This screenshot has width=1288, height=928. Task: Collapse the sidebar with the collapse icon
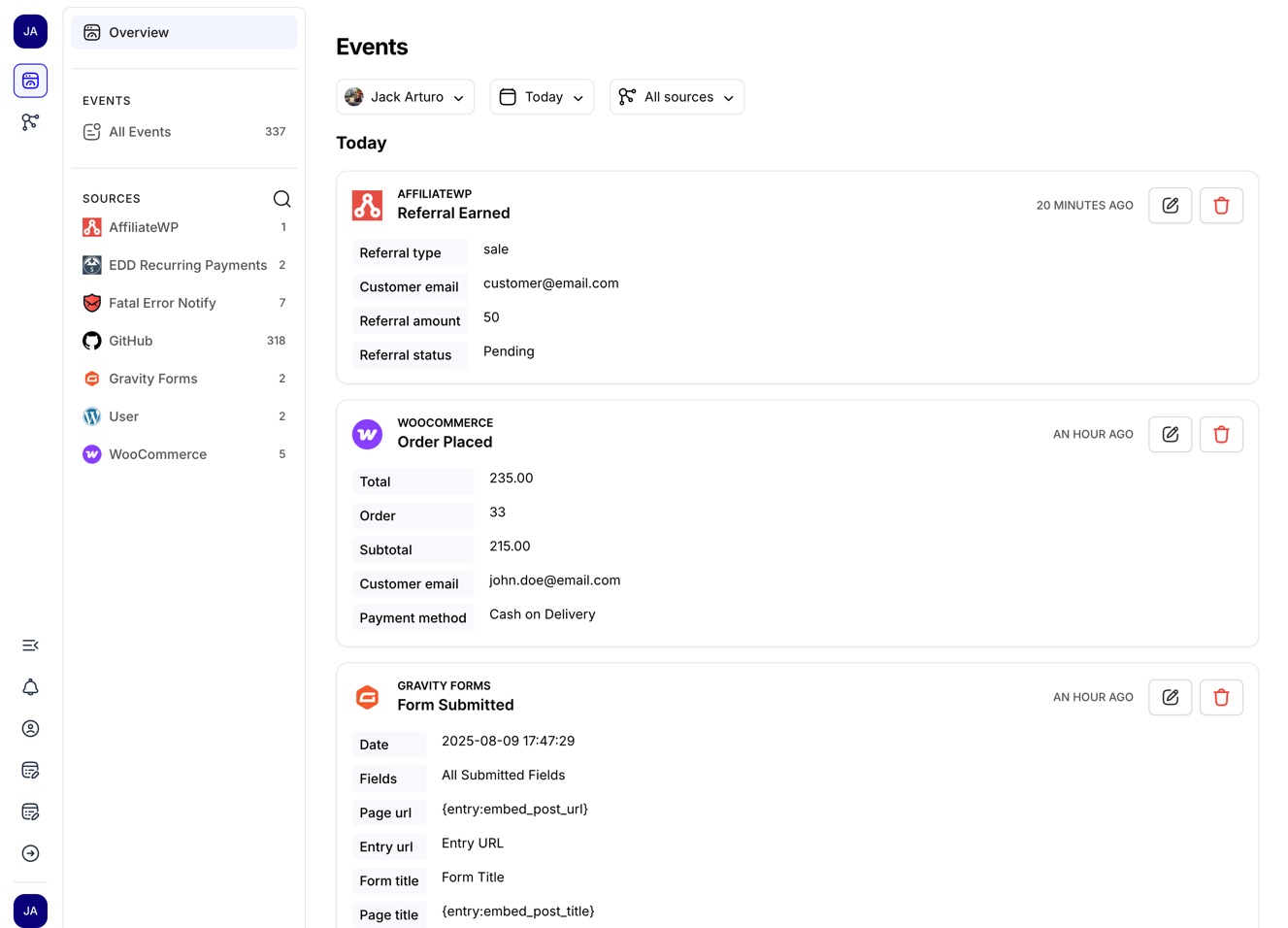pos(30,645)
